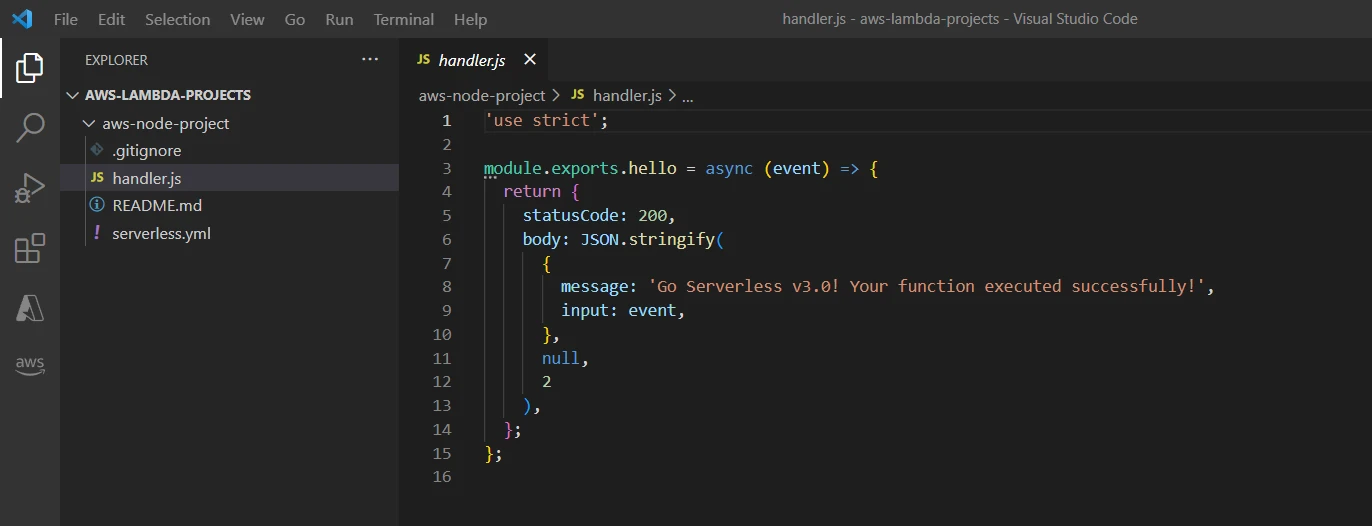Viewport: 1372px width, 526px height.
Task: Click the Explorer more actions ellipsis
Action: tap(370, 60)
